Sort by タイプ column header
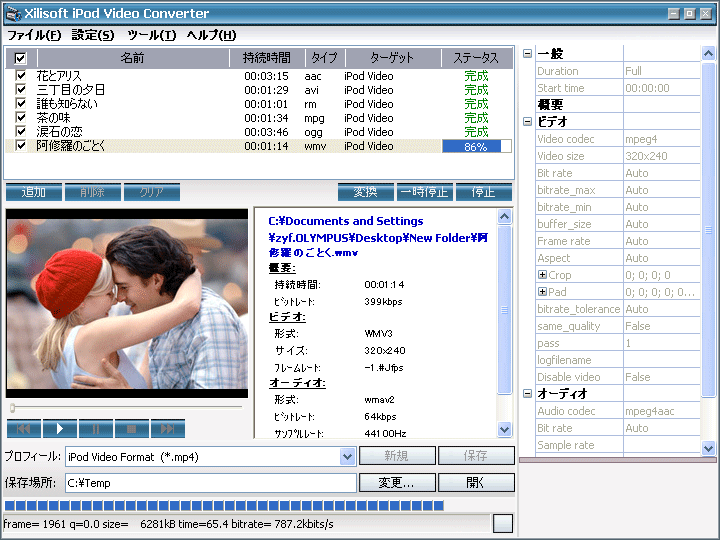 pyautogui.click(x=325, y=58)
